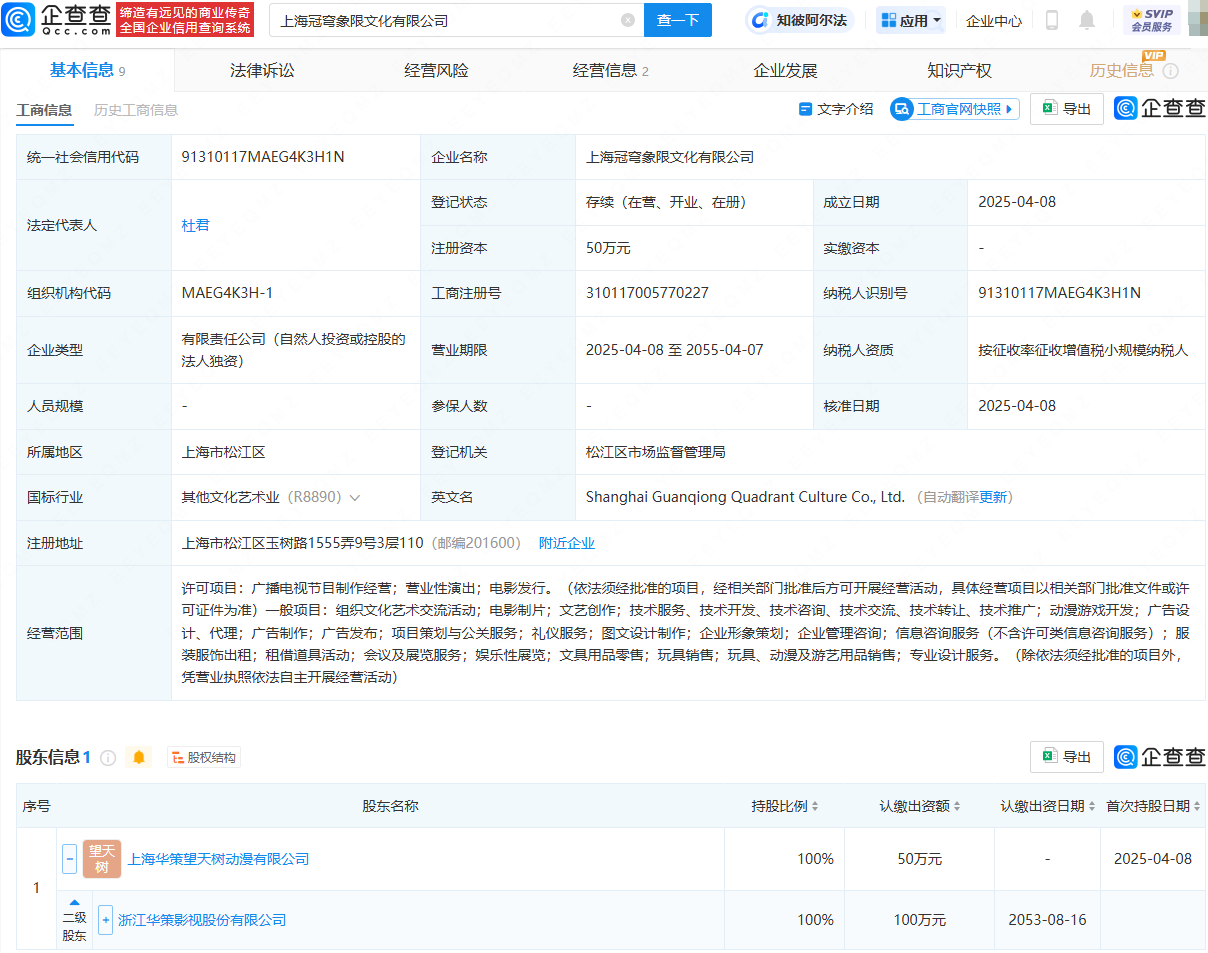Click legal representative link 杜君
Viewport: 1208px width, 953px height.
(196, 225)
